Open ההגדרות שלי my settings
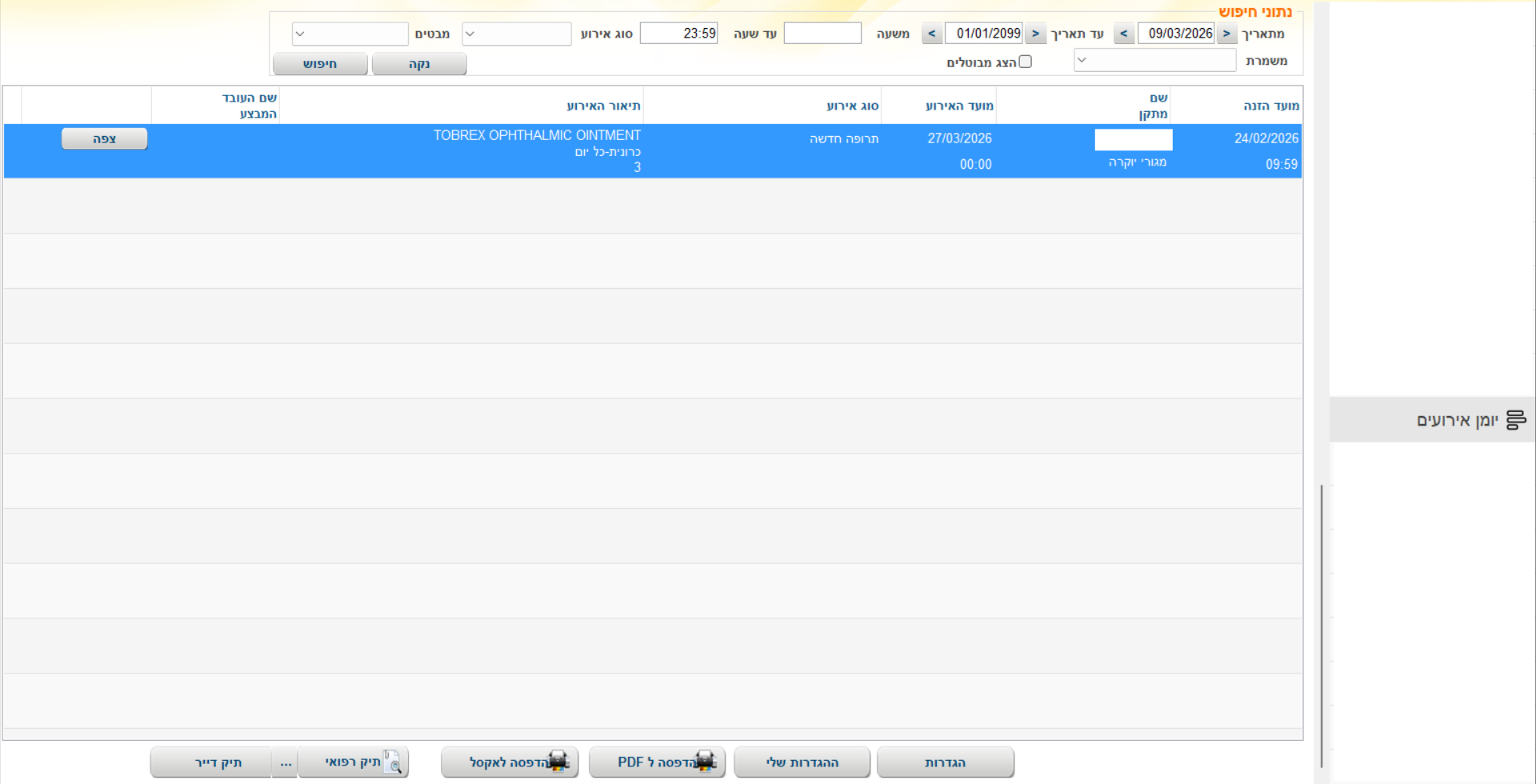 (x=802, y=762)
